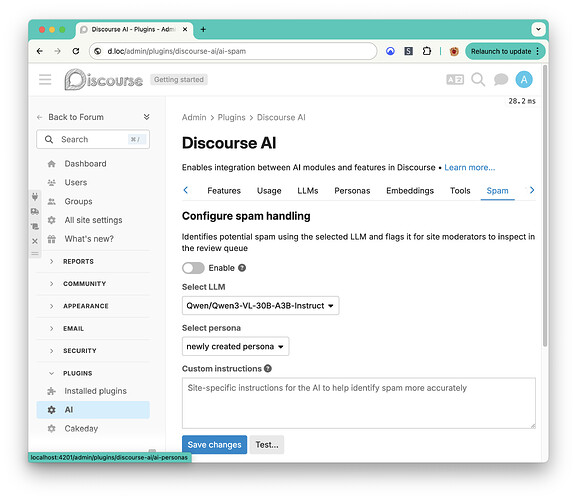Click the plug icon in dev toolbar
This screenshot has width=577, height=500.
coord(35,197)
